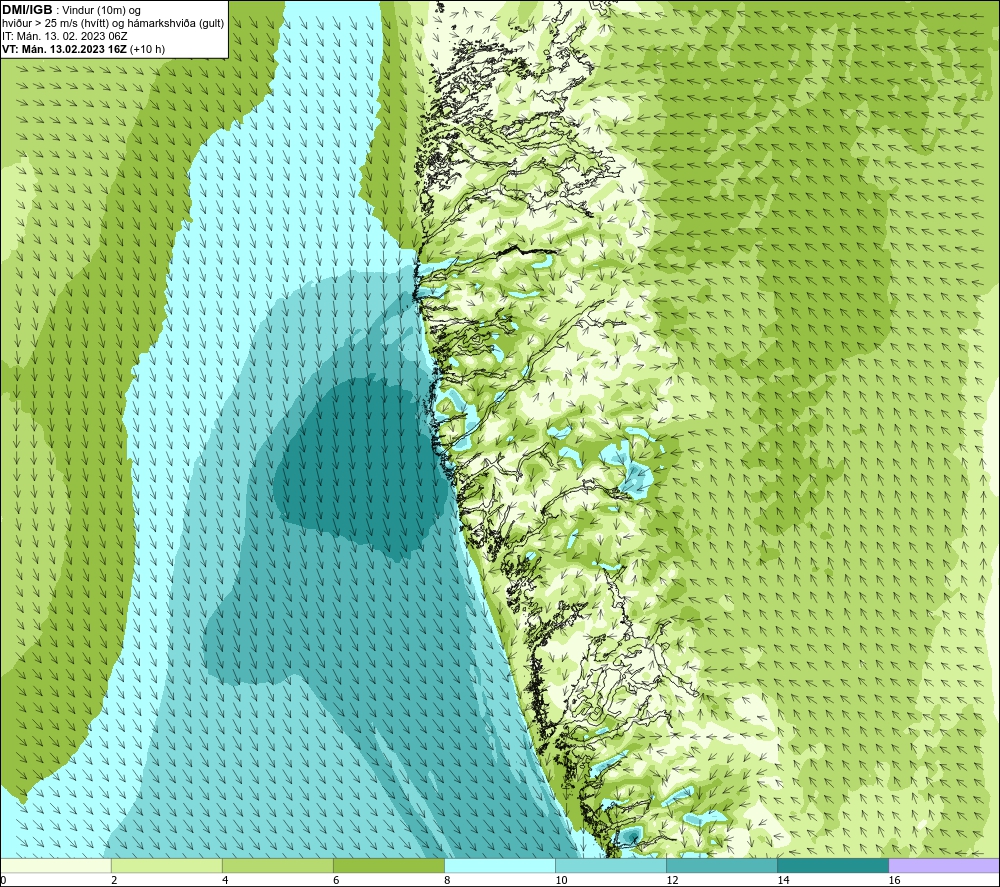Click the legend scale value "16"
This screenshot has width=1000, height=887.
point(894,880)
